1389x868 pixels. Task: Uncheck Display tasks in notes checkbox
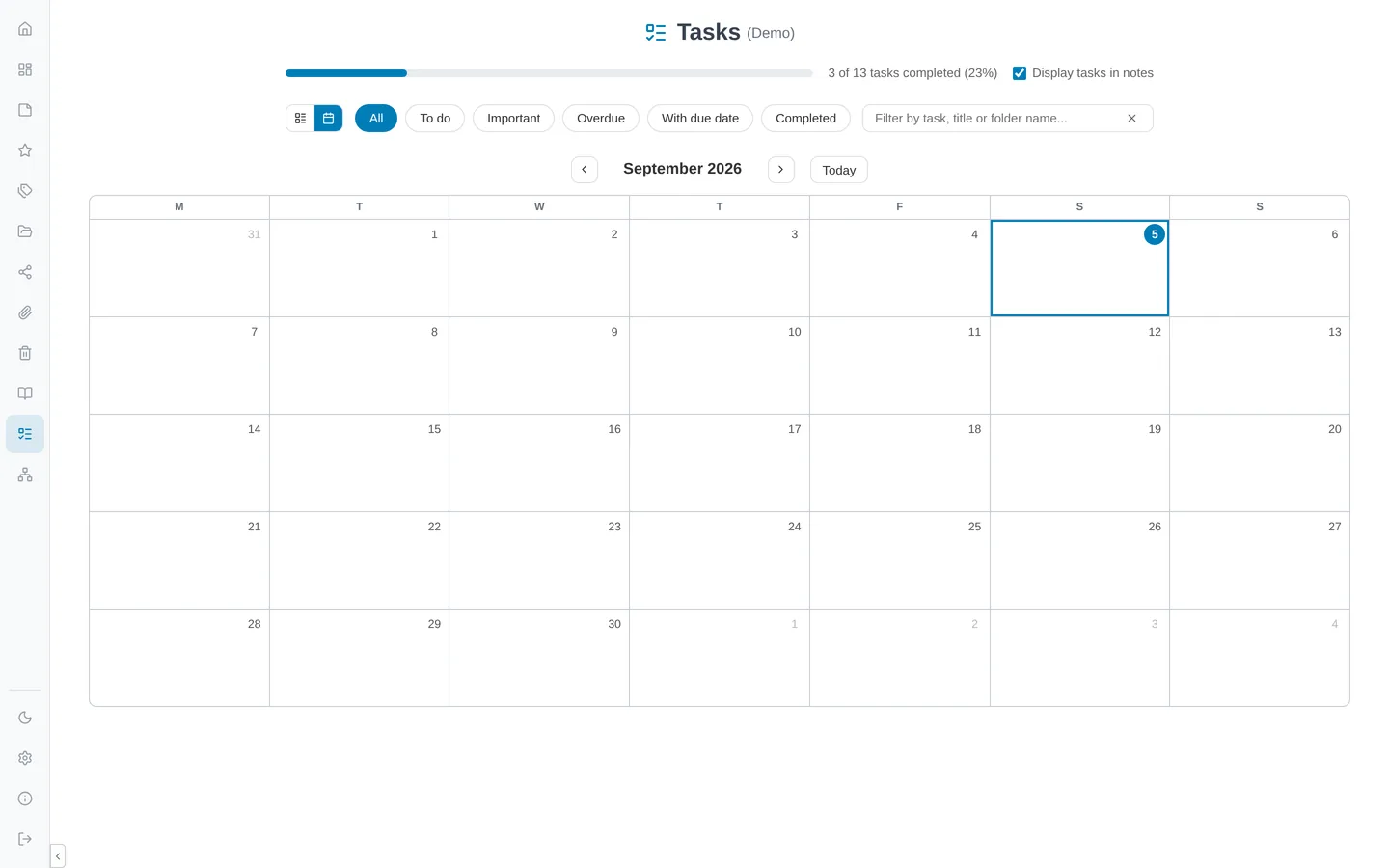coord(1020,73)
